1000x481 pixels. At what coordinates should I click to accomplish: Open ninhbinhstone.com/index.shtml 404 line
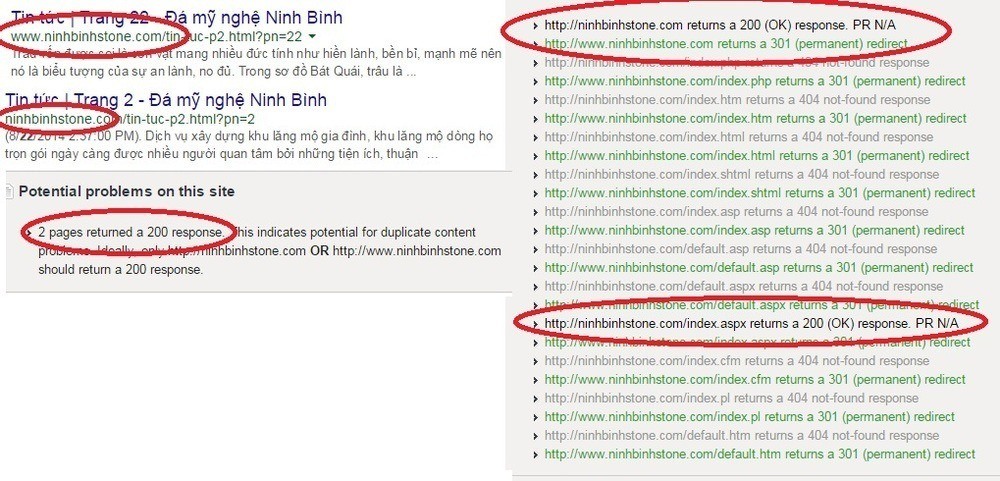[x=742, y=175]
